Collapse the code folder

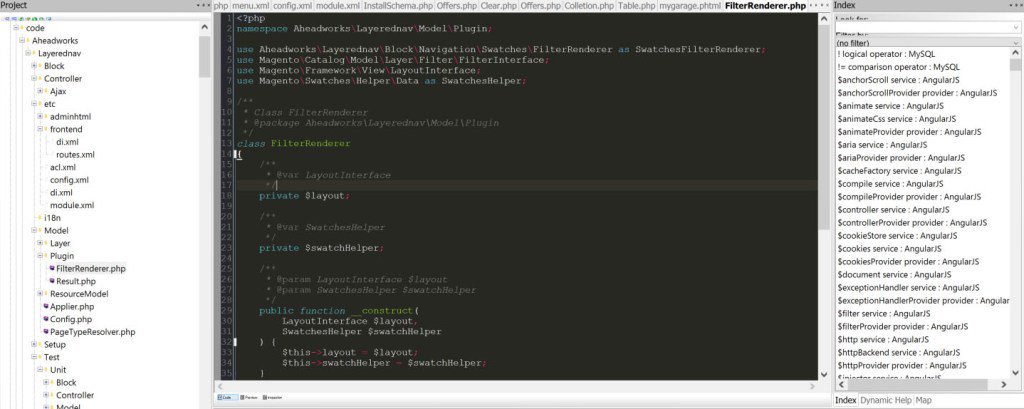(x=16, y=28)
